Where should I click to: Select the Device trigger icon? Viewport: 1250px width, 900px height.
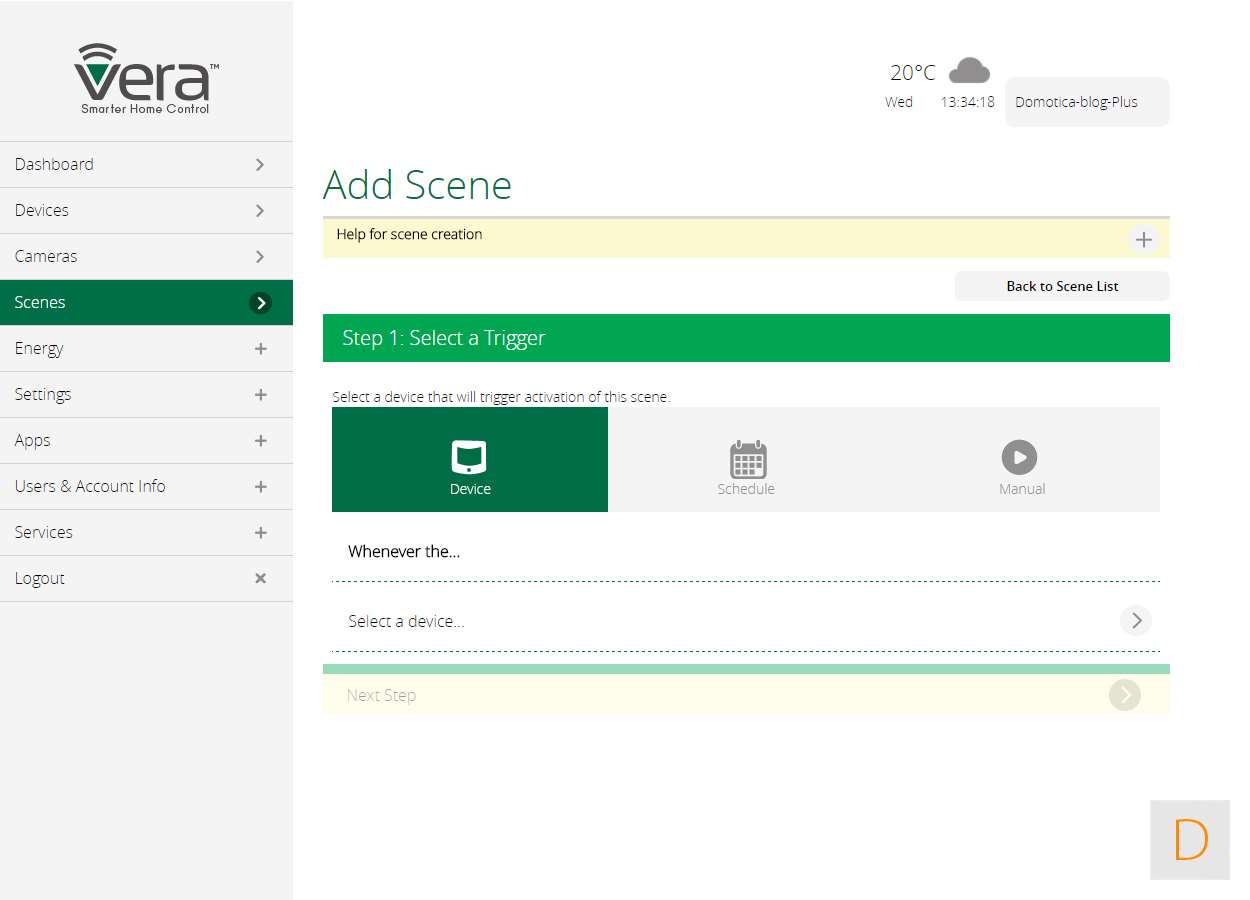[469, 457]
